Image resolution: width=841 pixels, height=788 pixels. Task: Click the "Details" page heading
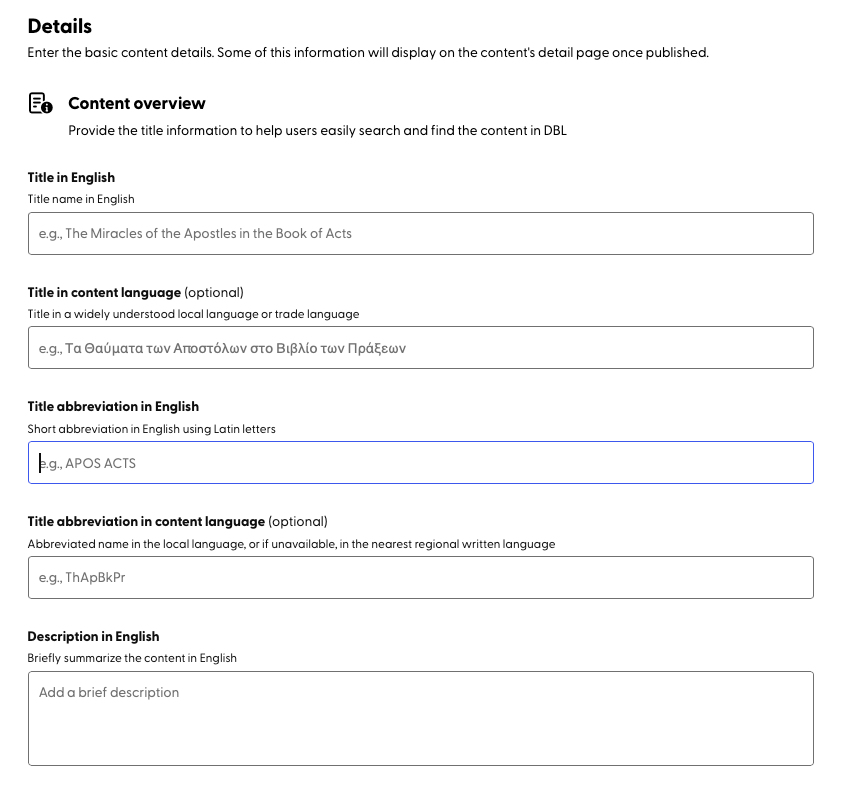59,26
